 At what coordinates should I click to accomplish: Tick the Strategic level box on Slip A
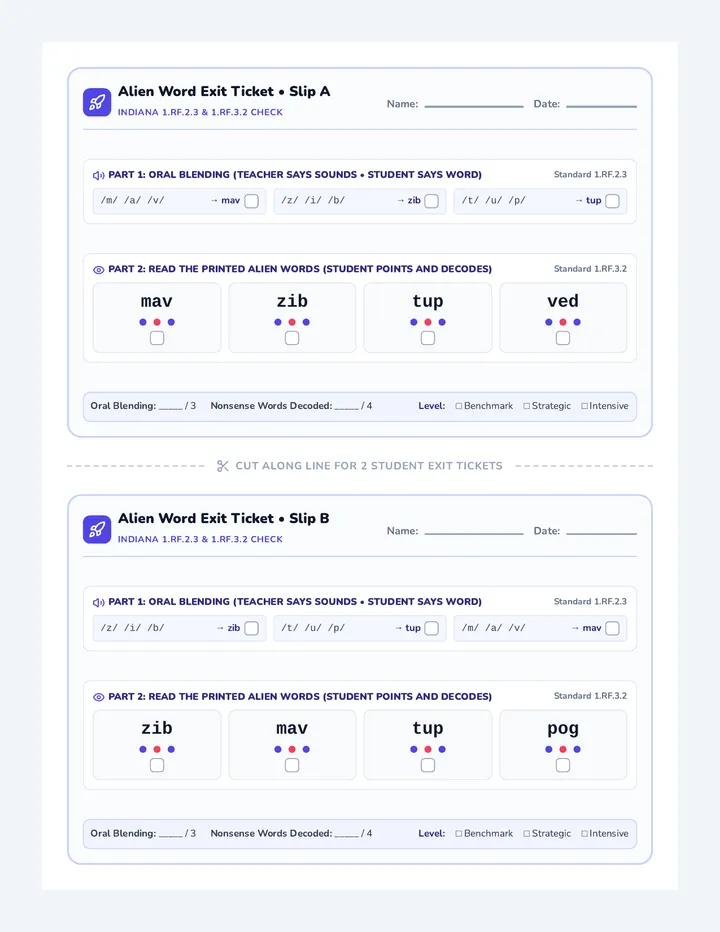526,406
